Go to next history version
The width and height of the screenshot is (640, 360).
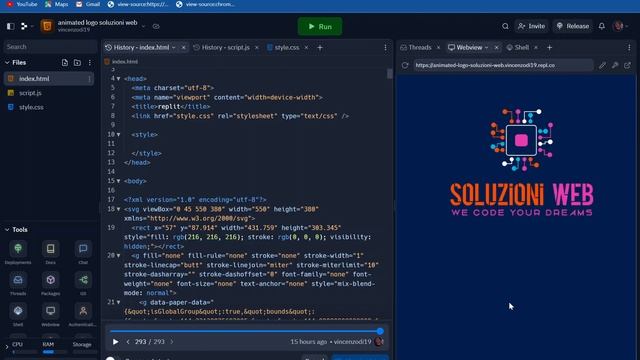pos(172,342)
